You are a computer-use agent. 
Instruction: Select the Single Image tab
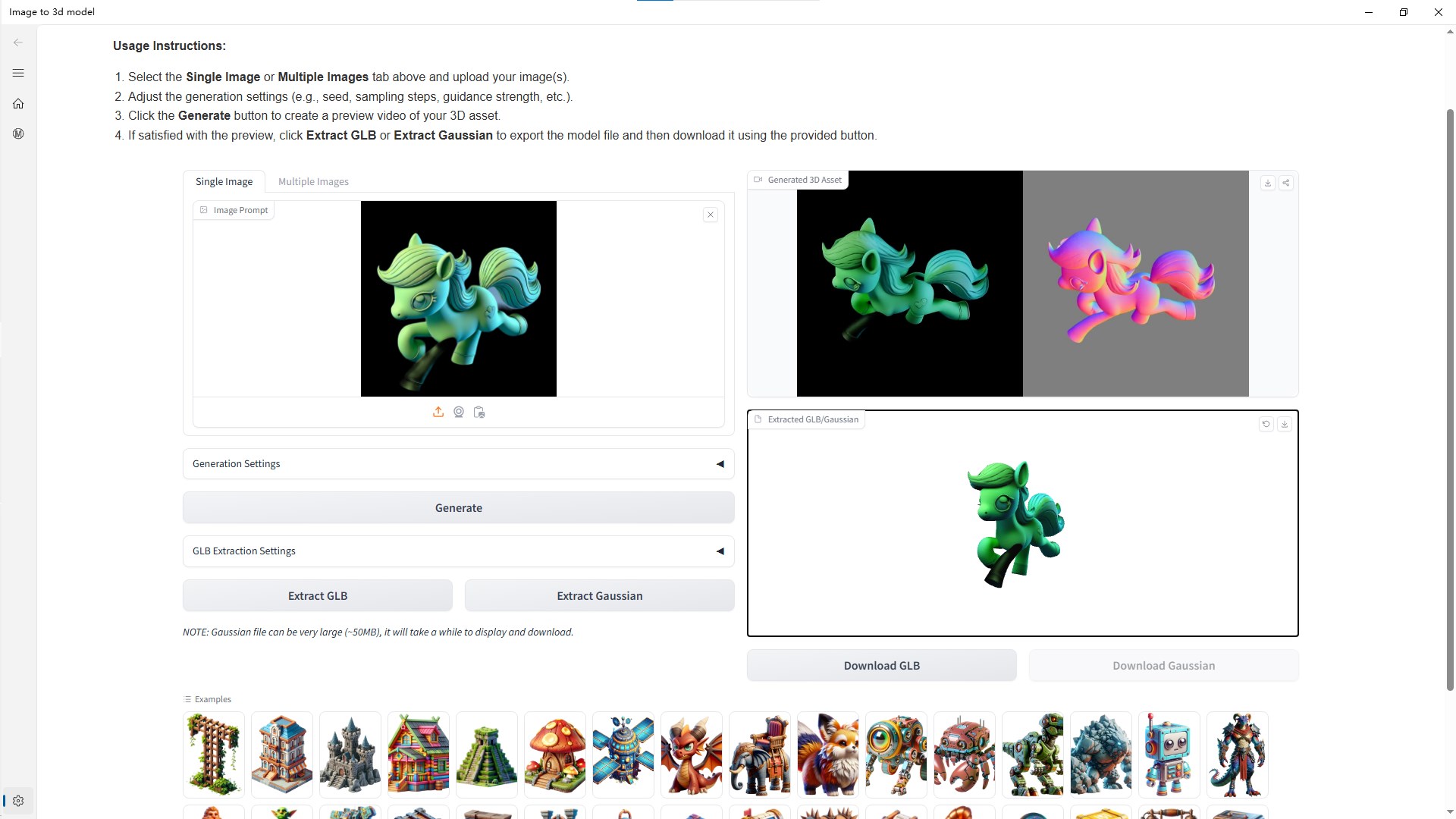[224, 181]
